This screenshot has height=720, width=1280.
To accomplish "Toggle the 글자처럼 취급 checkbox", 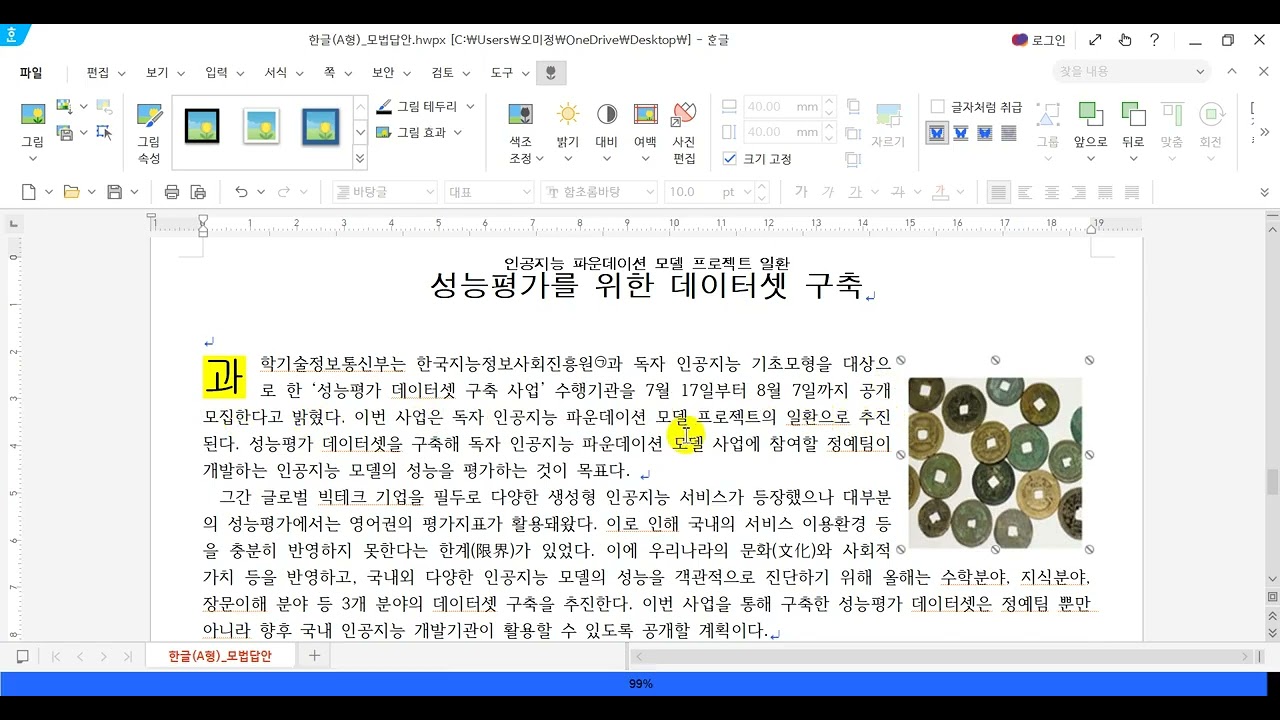I will [x=937, y=107].
